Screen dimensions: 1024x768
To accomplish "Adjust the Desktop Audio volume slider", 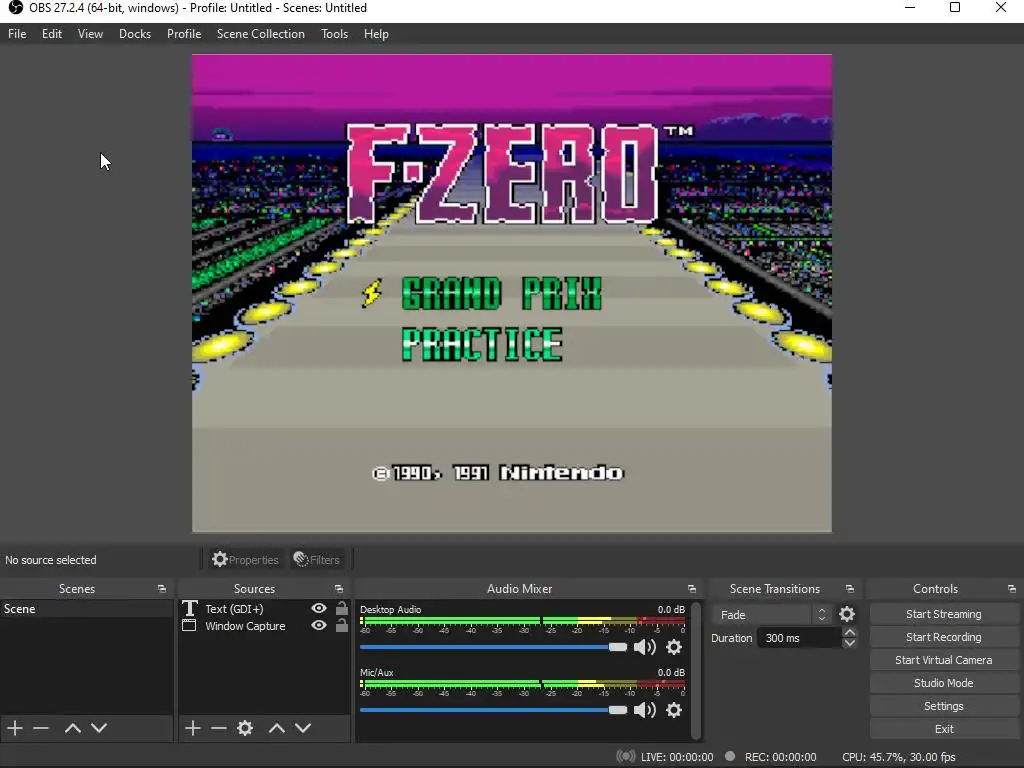I will pos(493,647).
